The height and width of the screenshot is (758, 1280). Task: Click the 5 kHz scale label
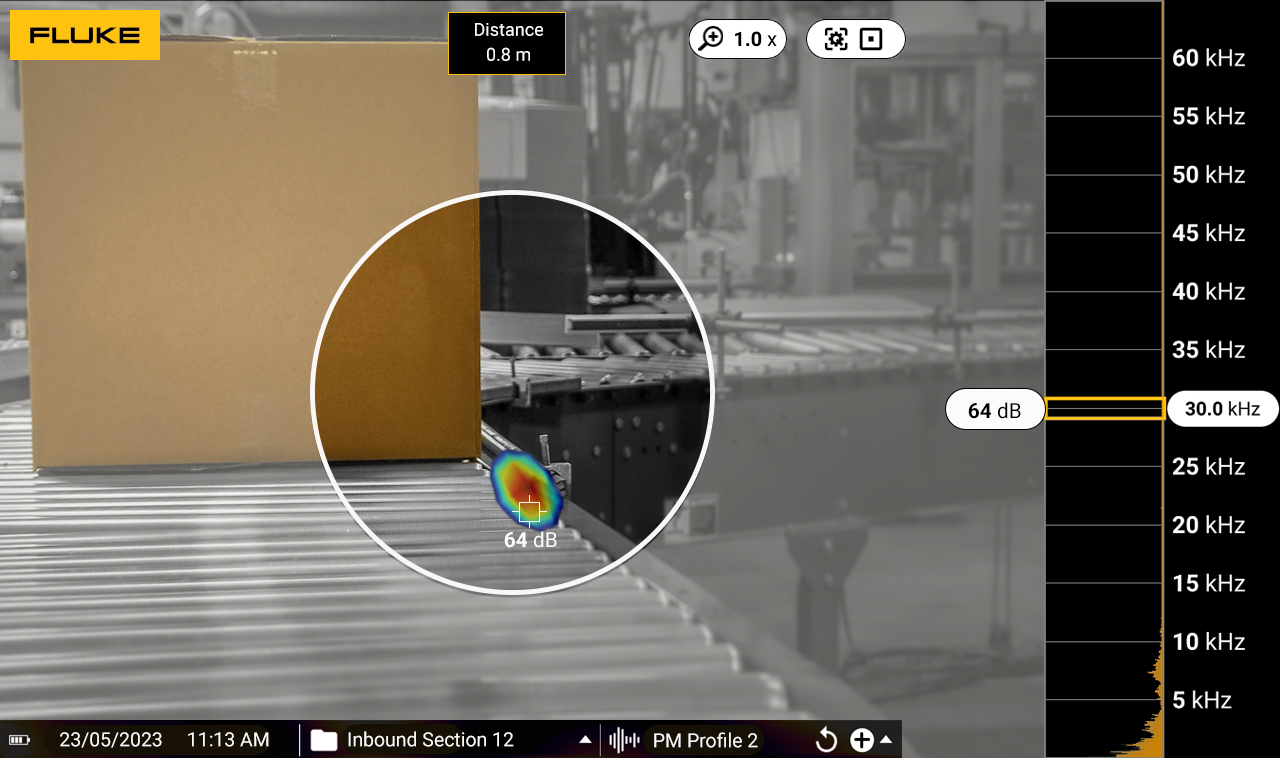pos(1202,700)
